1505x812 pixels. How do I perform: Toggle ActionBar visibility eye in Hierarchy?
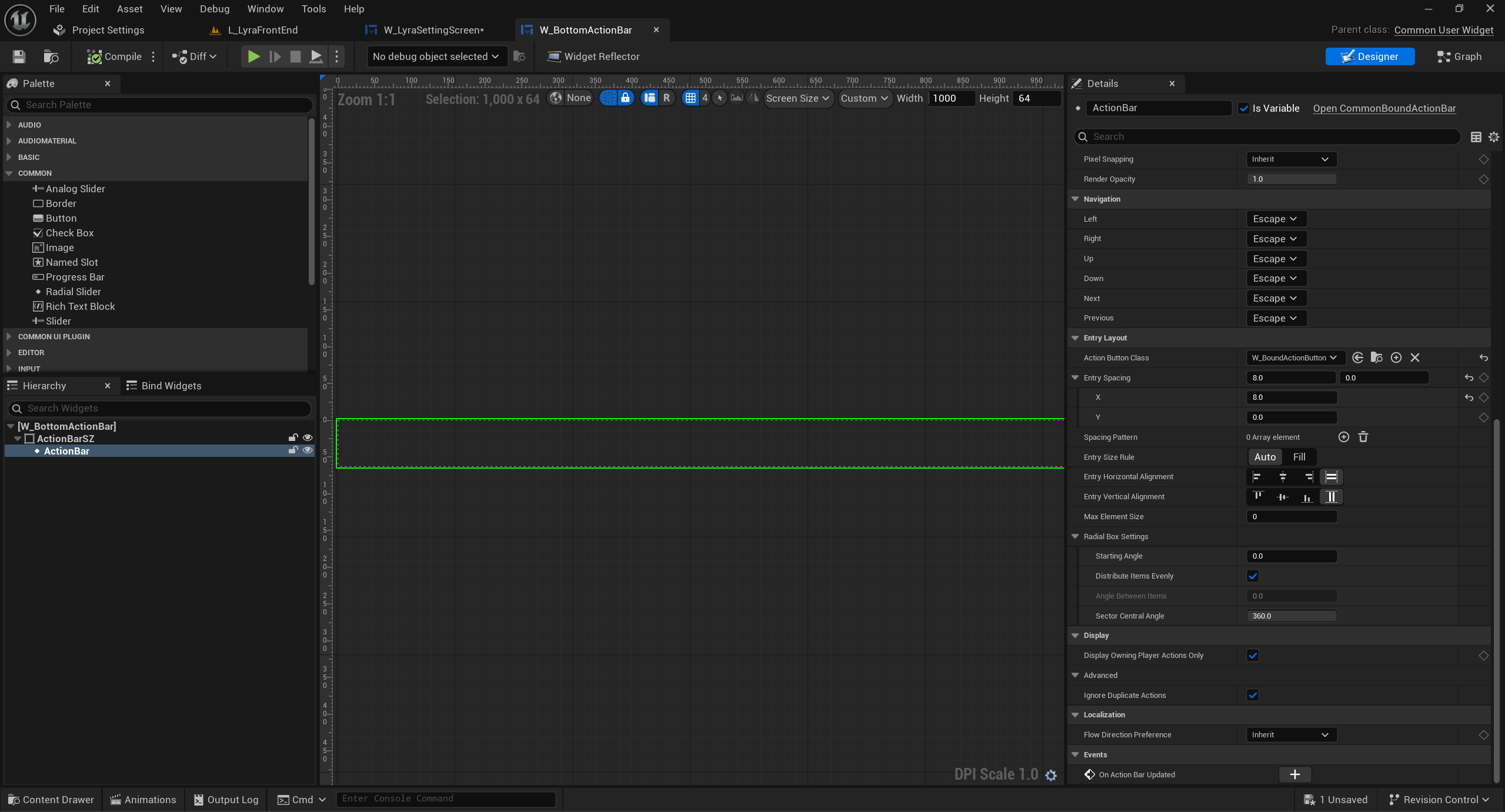(x=307, y=450)
